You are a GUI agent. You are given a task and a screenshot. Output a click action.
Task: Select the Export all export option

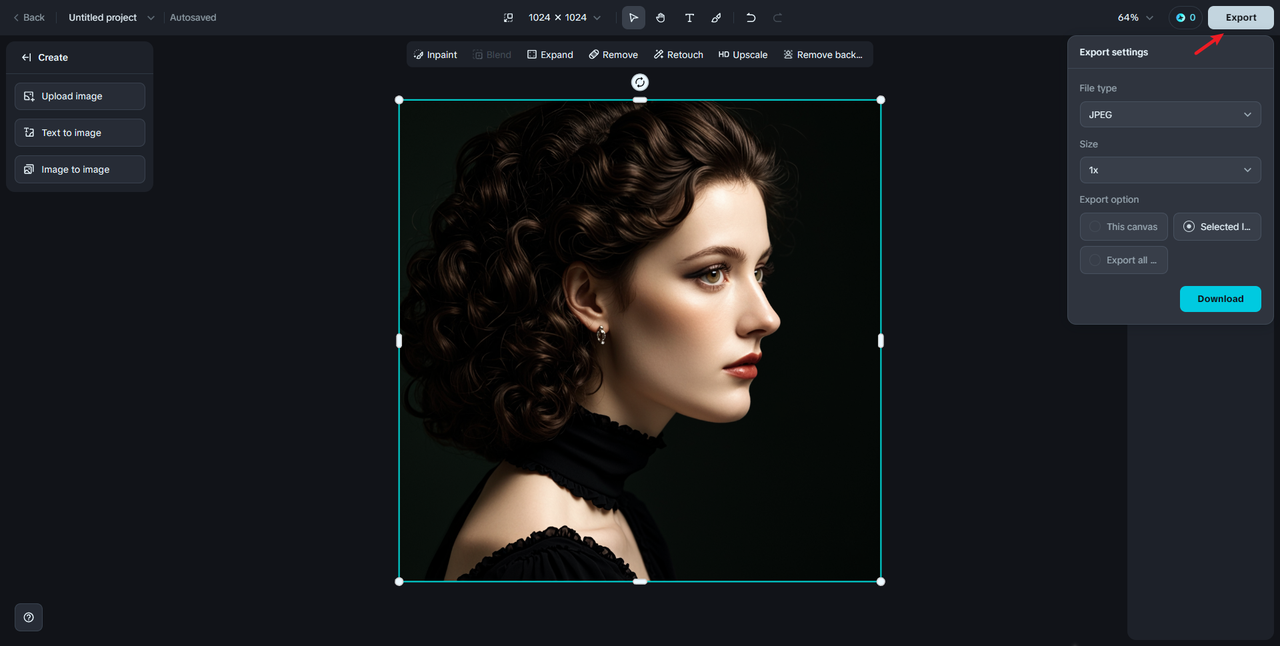(x=1124, y=260)
